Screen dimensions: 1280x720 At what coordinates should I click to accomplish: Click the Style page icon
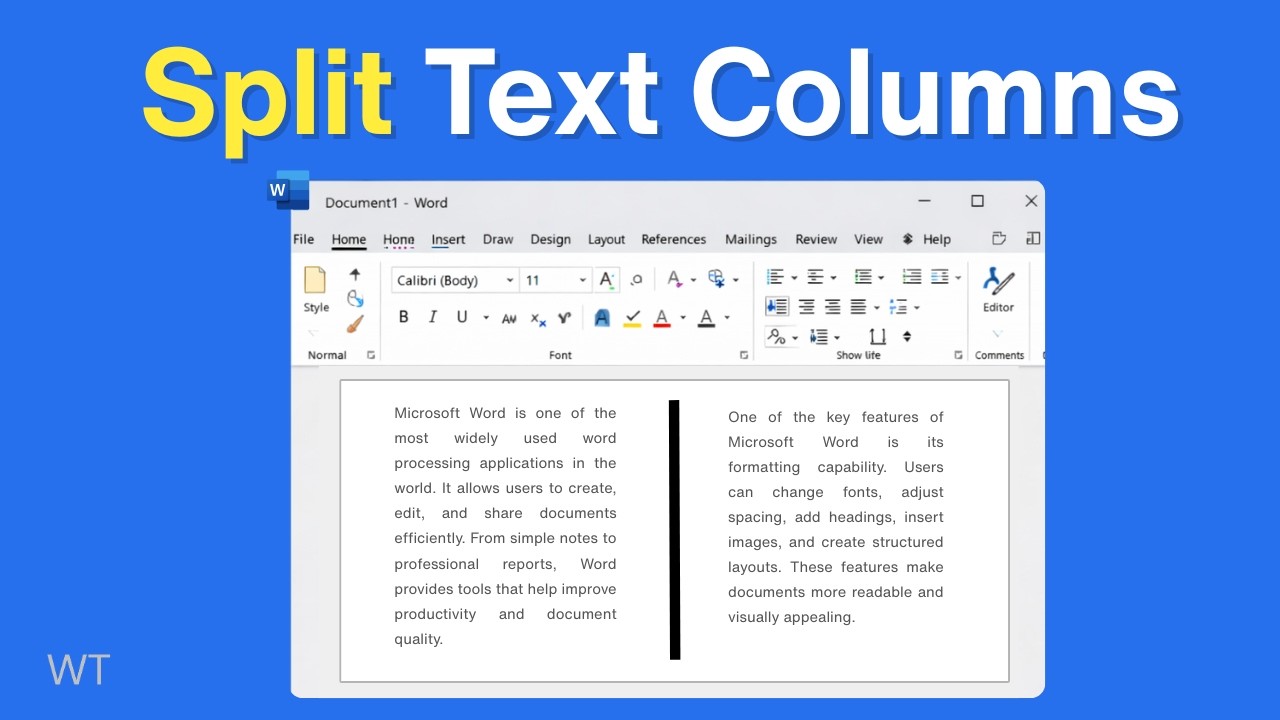(315, 281)
